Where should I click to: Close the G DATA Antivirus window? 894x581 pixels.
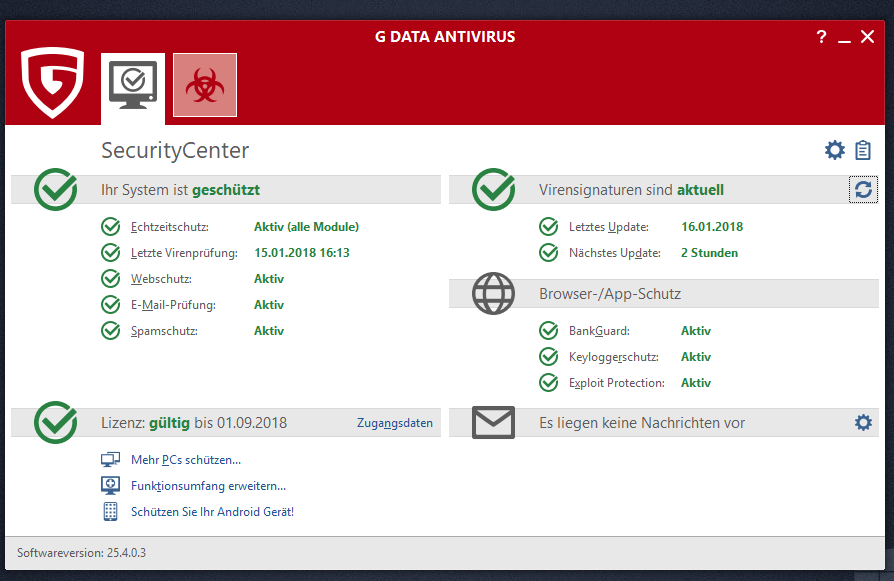point(867,37)
